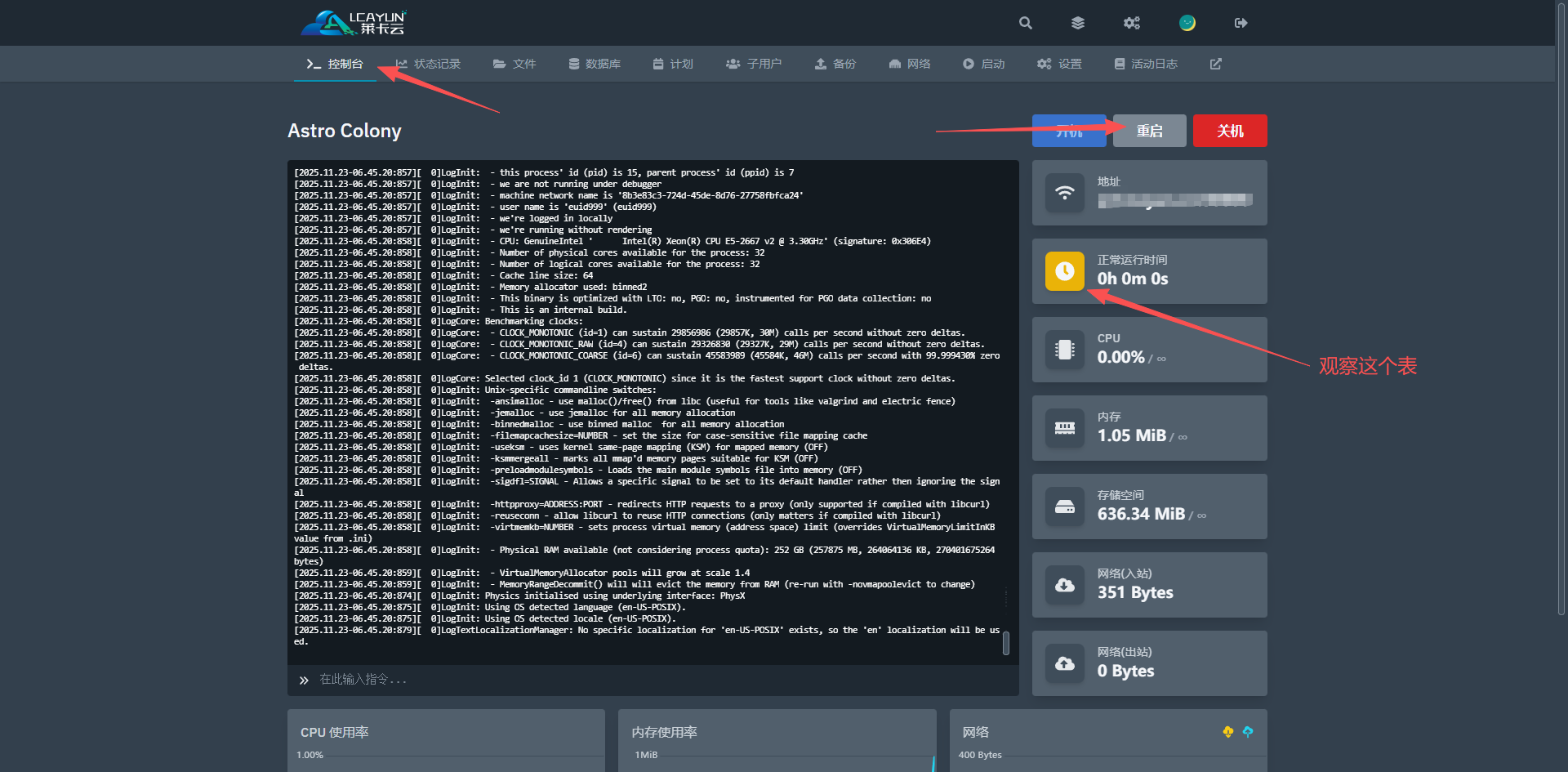Click the search magnifier icon in header

point(1026,23)
